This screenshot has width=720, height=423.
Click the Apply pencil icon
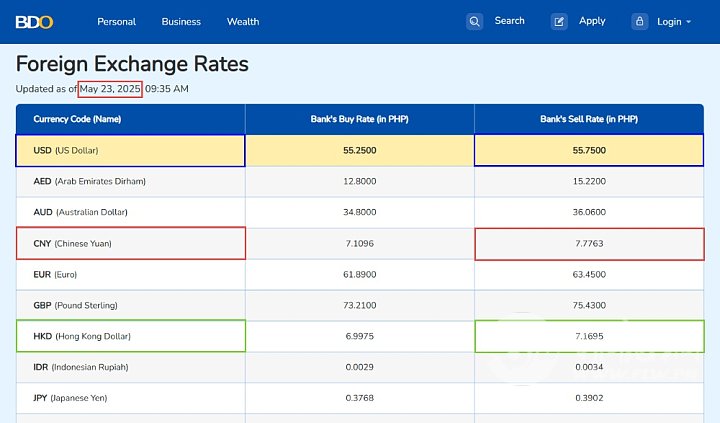click(560, 21)
